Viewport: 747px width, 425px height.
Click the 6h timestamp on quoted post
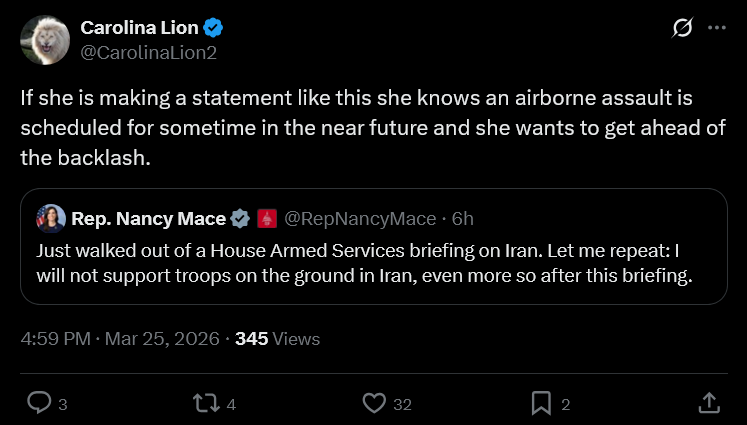(x=463, y=218)
